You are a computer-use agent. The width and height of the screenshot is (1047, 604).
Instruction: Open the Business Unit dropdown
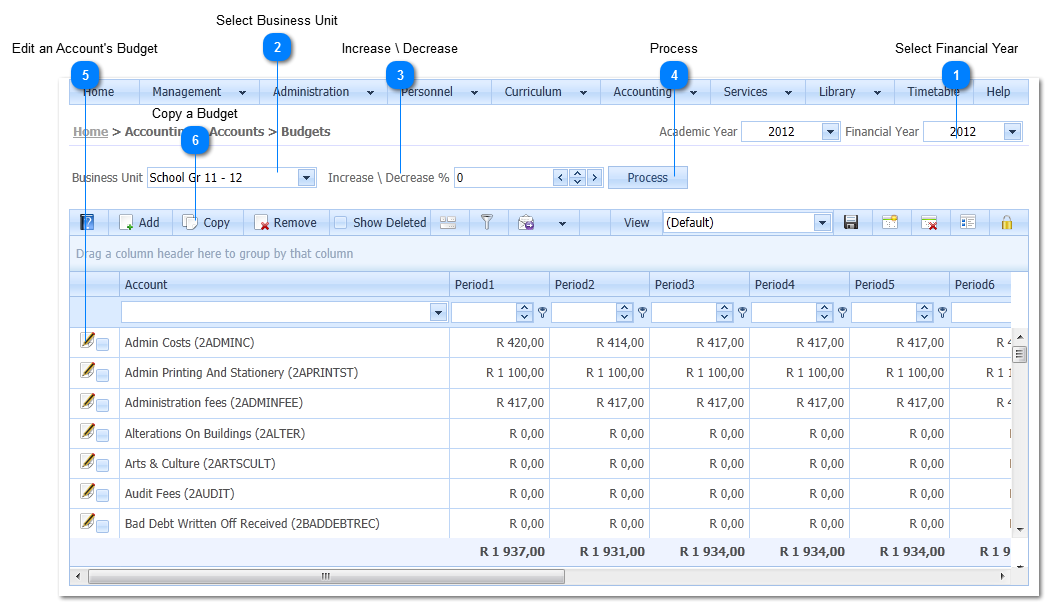point(306,178)
